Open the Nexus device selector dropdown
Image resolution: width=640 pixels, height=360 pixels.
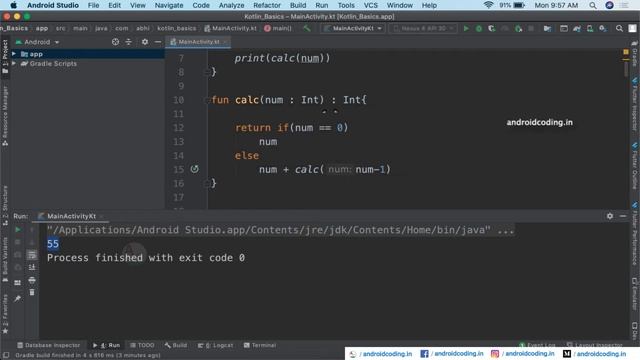tap(423, 29)
